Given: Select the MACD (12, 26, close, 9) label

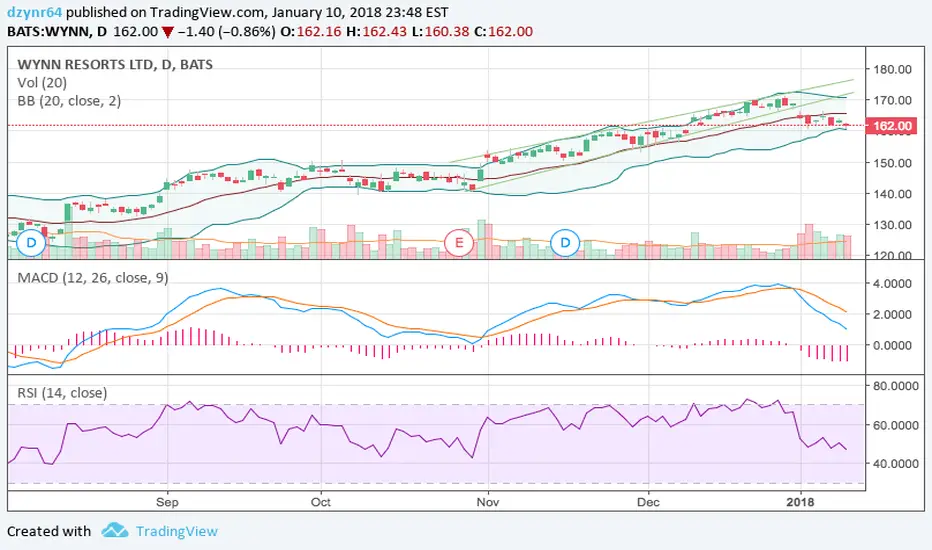Looking at the screenshot, I should (x=93, y=278).
